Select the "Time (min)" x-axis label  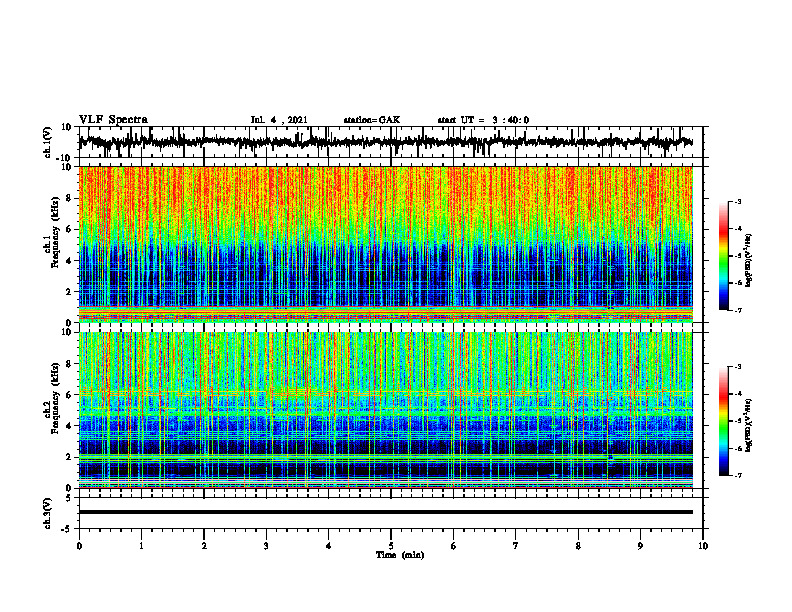pyautogui.click(x=400, y=555)
